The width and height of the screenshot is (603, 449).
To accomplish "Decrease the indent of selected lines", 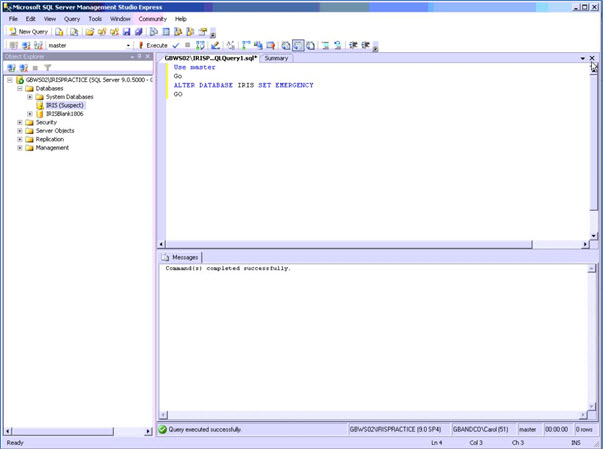I will tap(353, 45).
